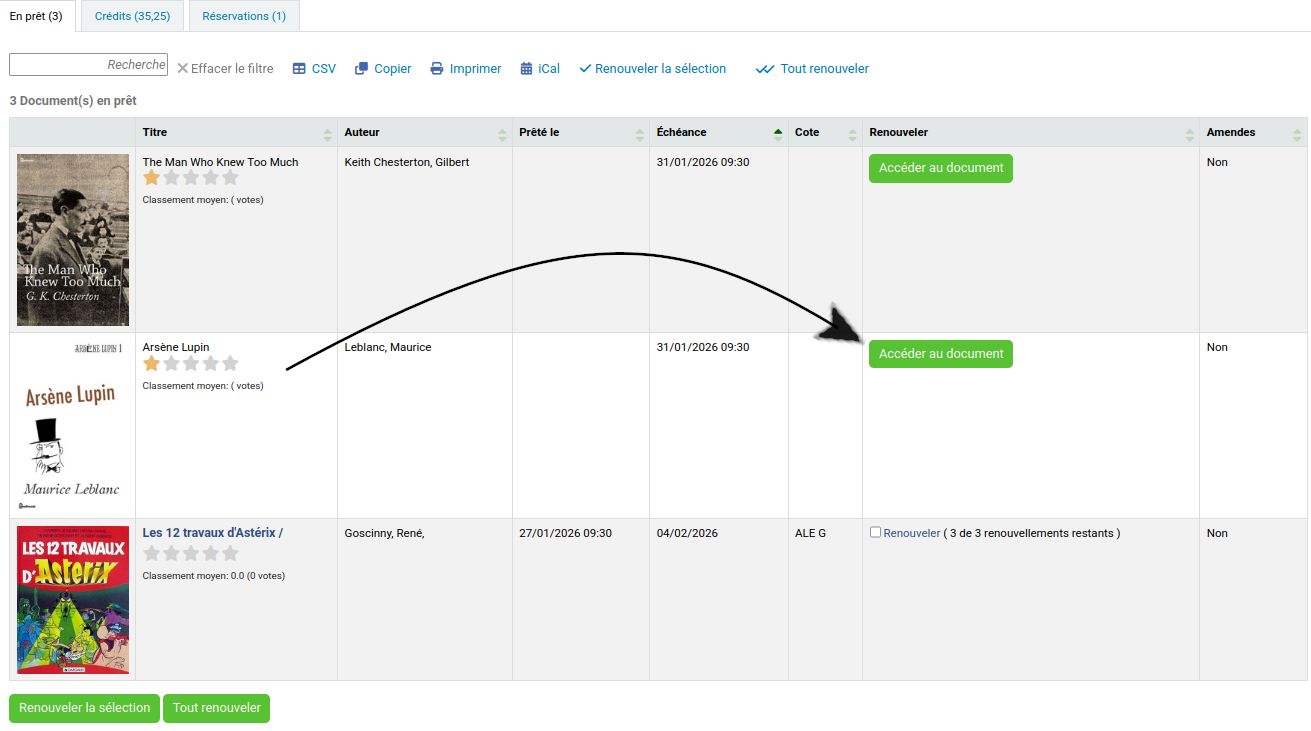
Task: Tick the Renouveler checkbox for Astérix
Action: pyautogui.click(x=875, y=533)
